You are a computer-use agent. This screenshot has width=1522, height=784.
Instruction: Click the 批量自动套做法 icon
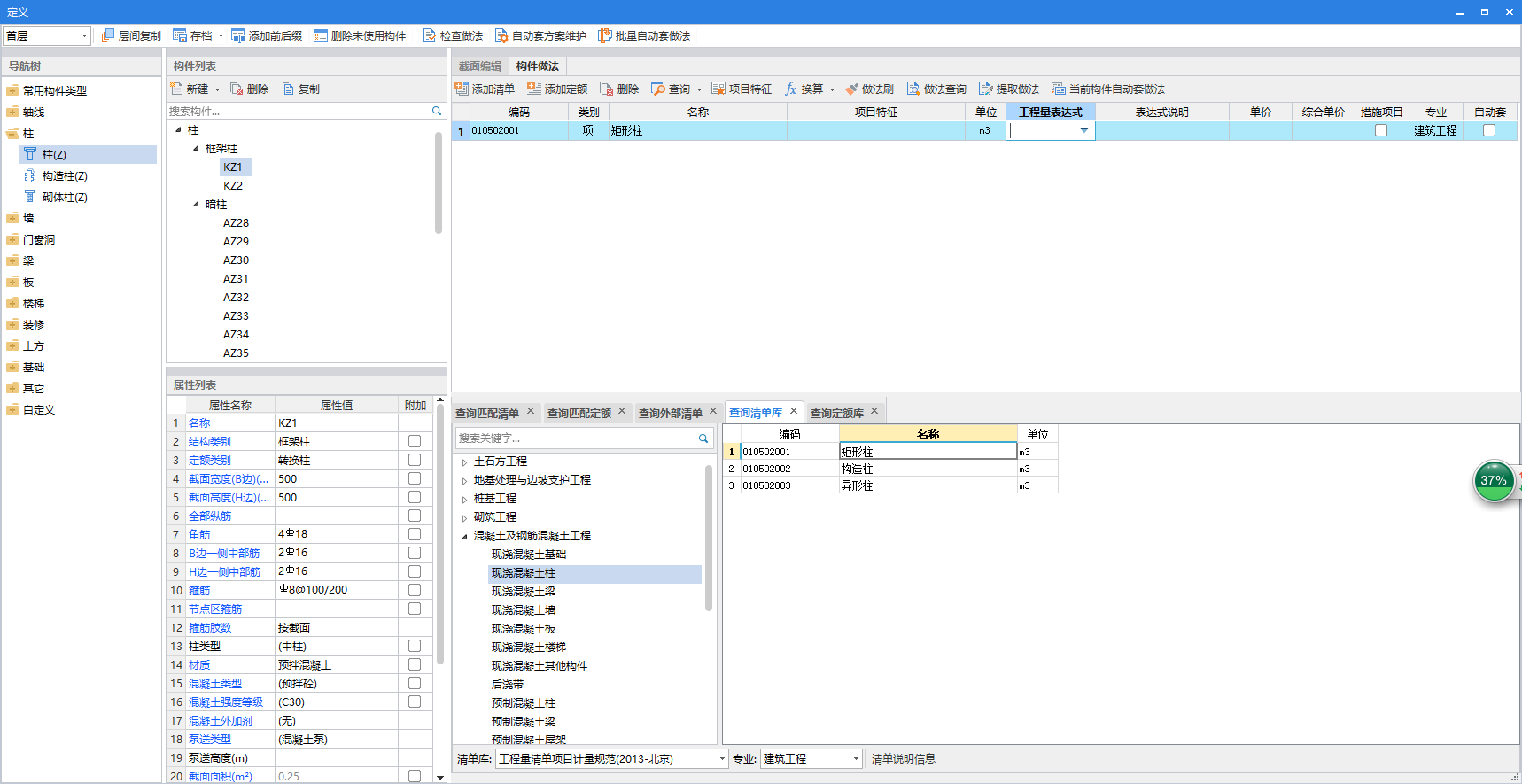605,35
